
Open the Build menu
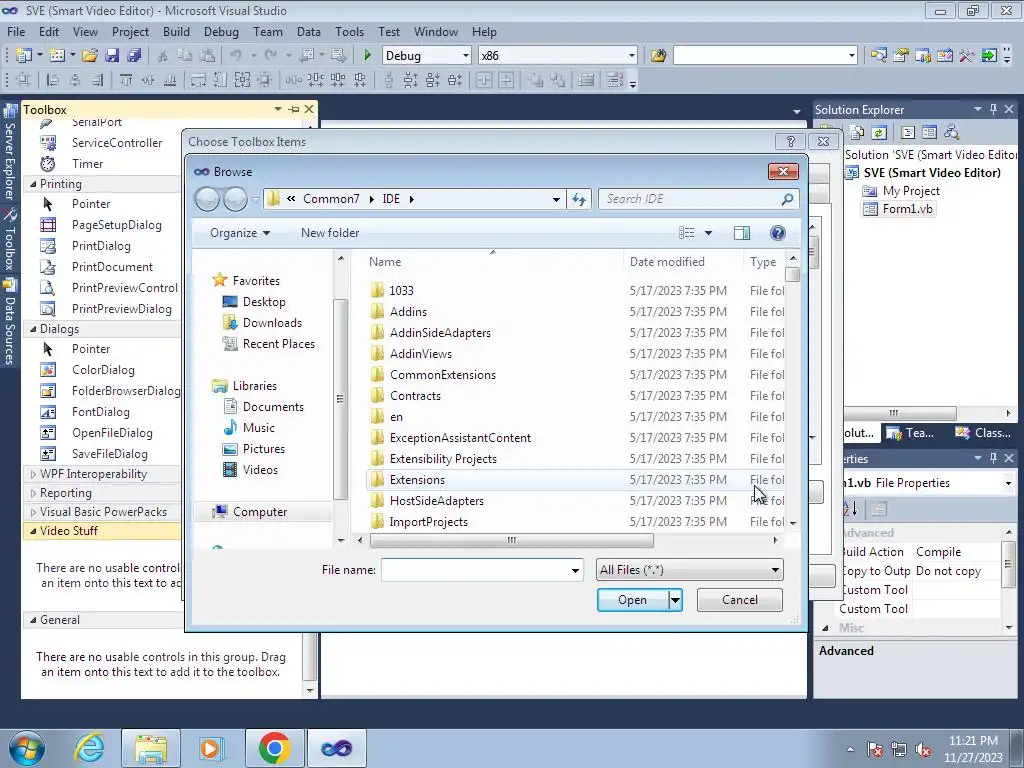point(176,31)
